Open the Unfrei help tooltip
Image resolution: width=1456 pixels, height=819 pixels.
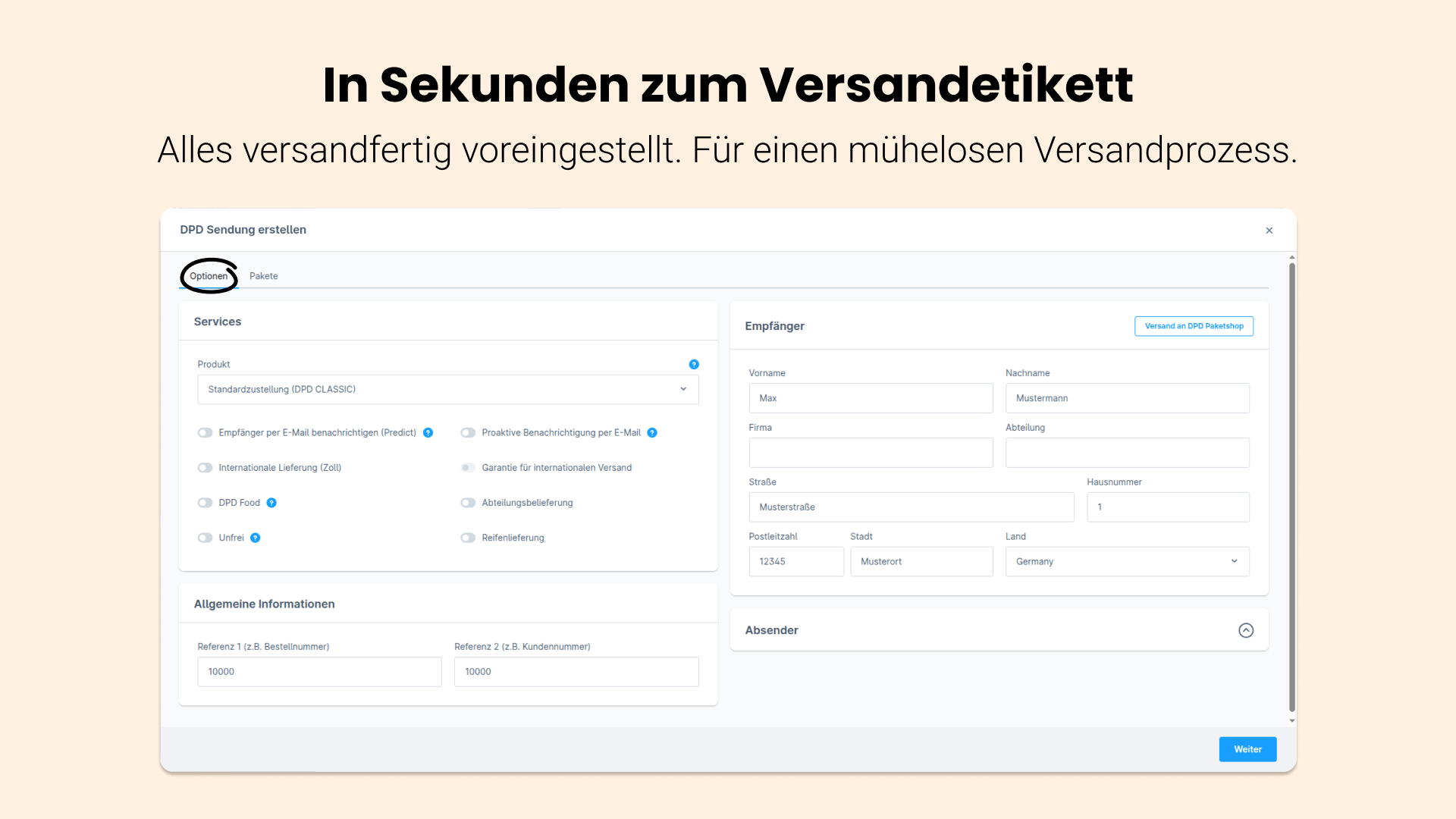click(256, 538)
